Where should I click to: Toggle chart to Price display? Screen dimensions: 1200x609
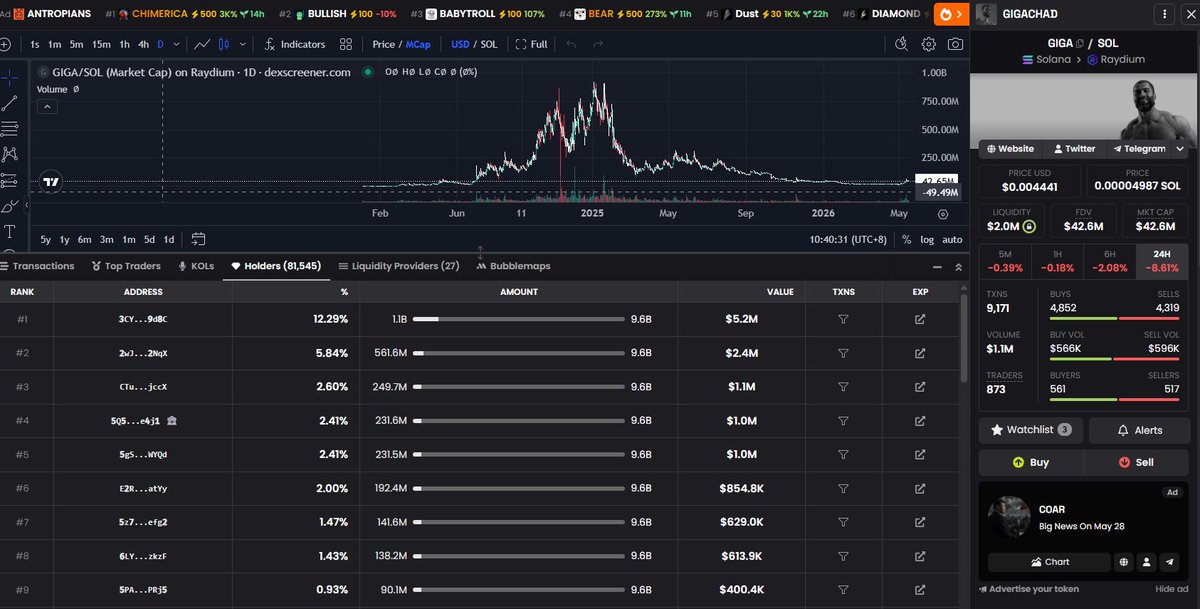pos(384,44)
